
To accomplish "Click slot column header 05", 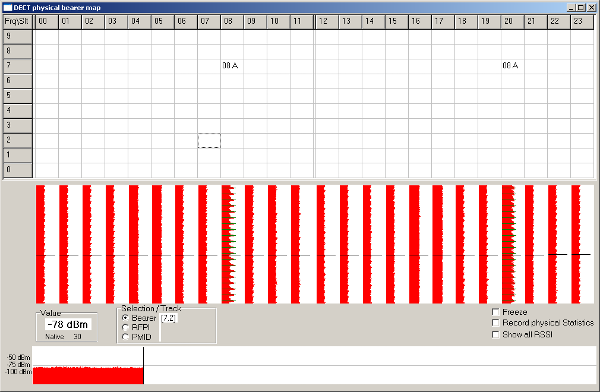I will point(163,22).
